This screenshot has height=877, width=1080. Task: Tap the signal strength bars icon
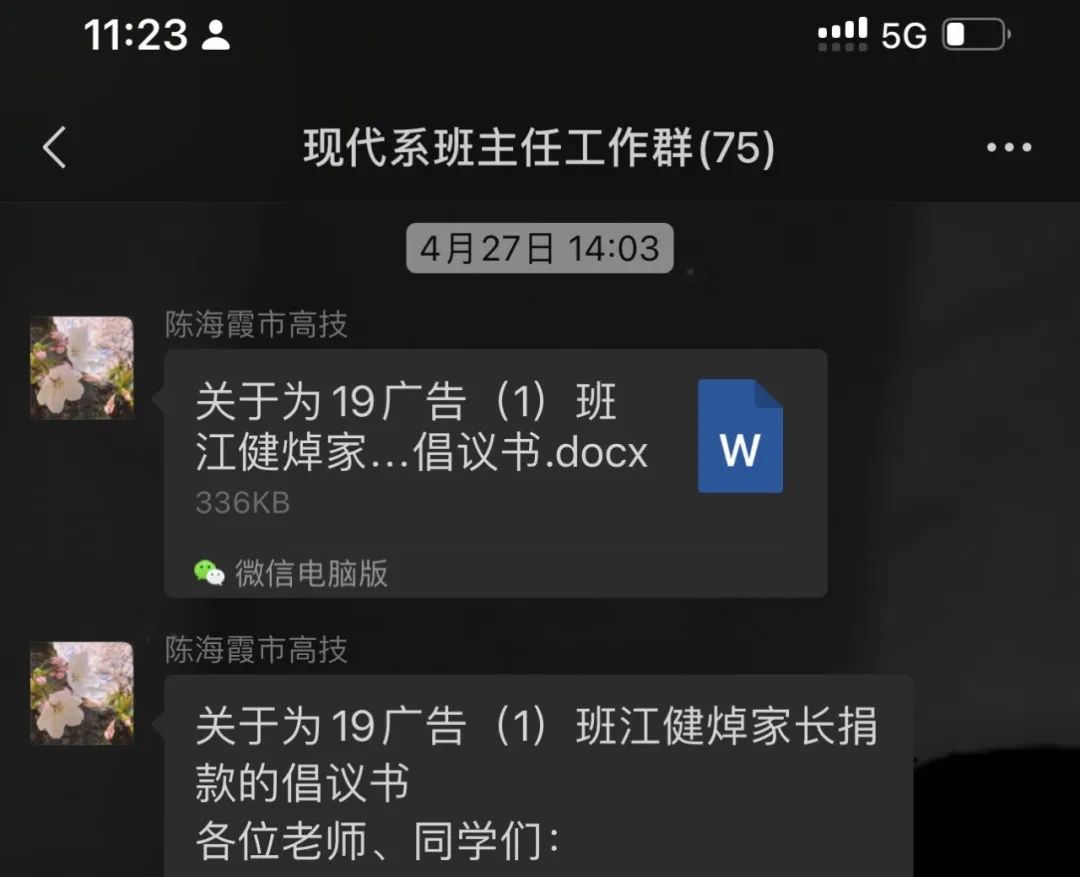842,34
